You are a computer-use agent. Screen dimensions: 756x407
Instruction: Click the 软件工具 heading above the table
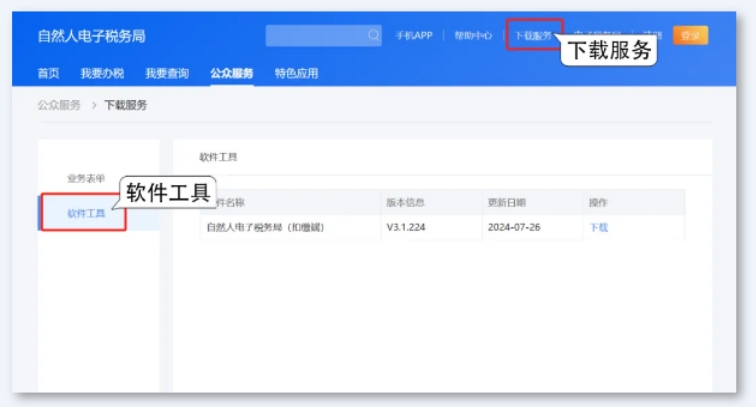218,157
